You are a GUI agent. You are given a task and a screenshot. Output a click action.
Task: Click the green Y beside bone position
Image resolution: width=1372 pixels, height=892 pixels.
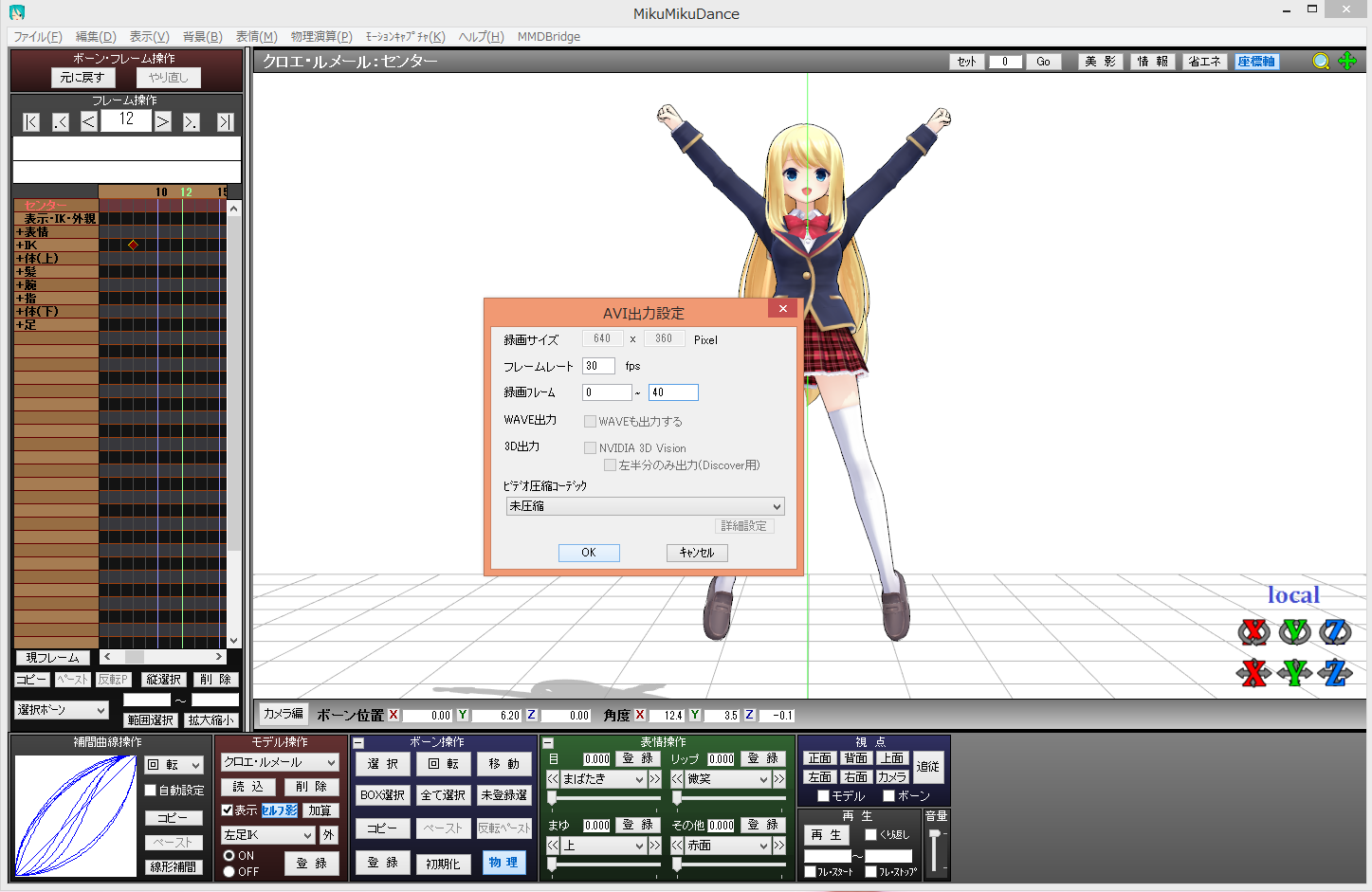coord(463,715)
